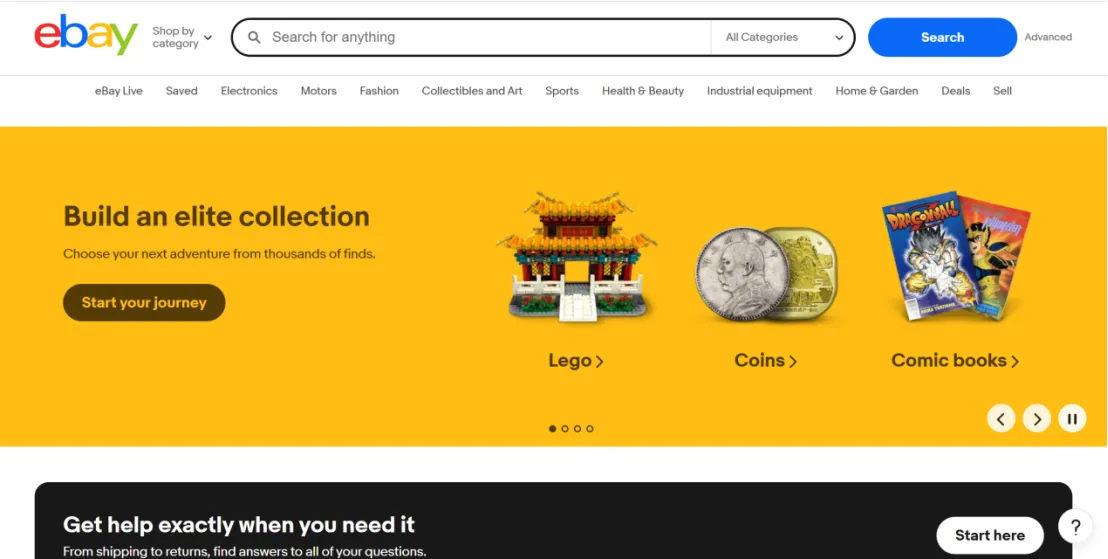
Task: Open Comic books chevron link
Action: point(955,360)
